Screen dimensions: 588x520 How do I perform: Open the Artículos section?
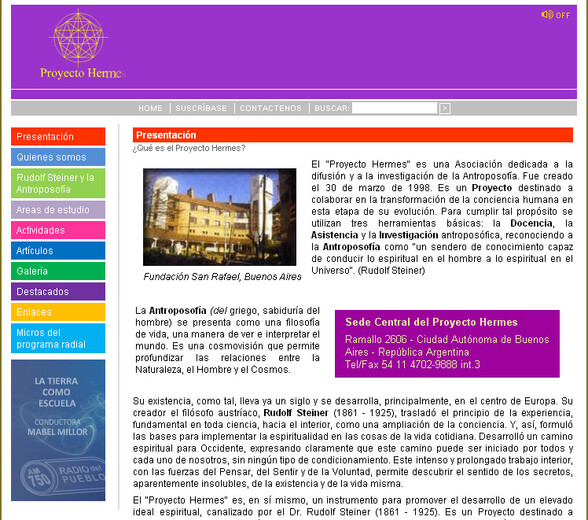[58, 250]
